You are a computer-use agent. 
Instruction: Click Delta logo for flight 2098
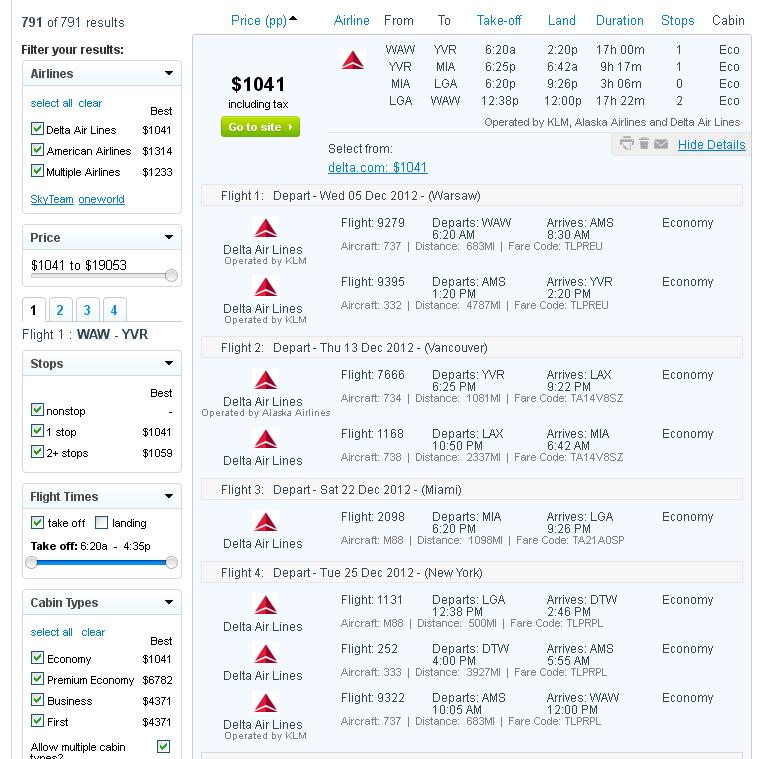266,522
